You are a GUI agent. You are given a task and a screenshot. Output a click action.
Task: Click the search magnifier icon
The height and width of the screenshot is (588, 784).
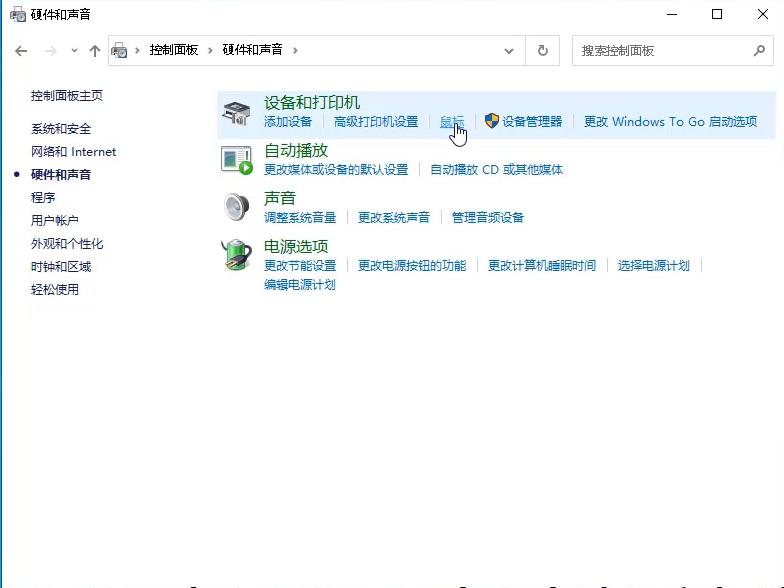point(759,50)
